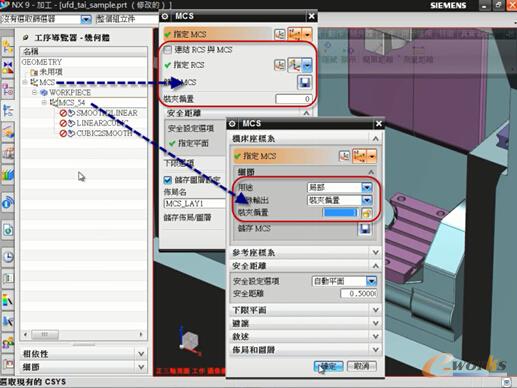Click CSYS dialog icon in back MCS dialog
The width and height of the screenshot is (517, 388).
(280, 34)
